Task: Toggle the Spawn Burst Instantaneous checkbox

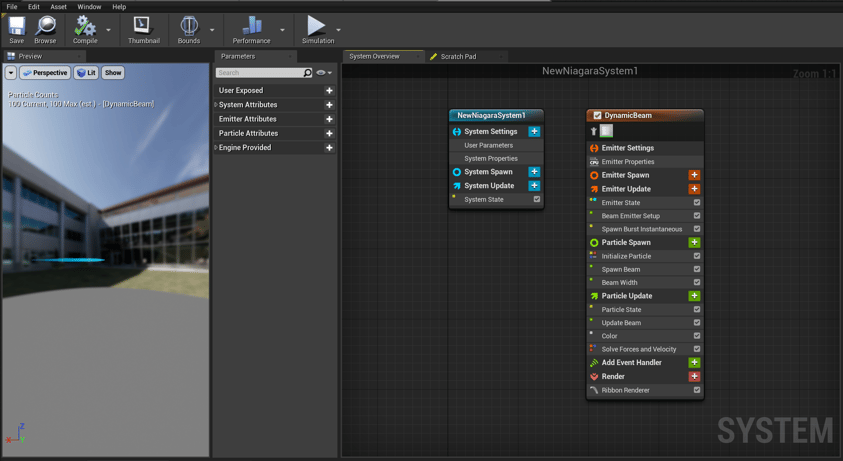Action: (x=697, y=229)
